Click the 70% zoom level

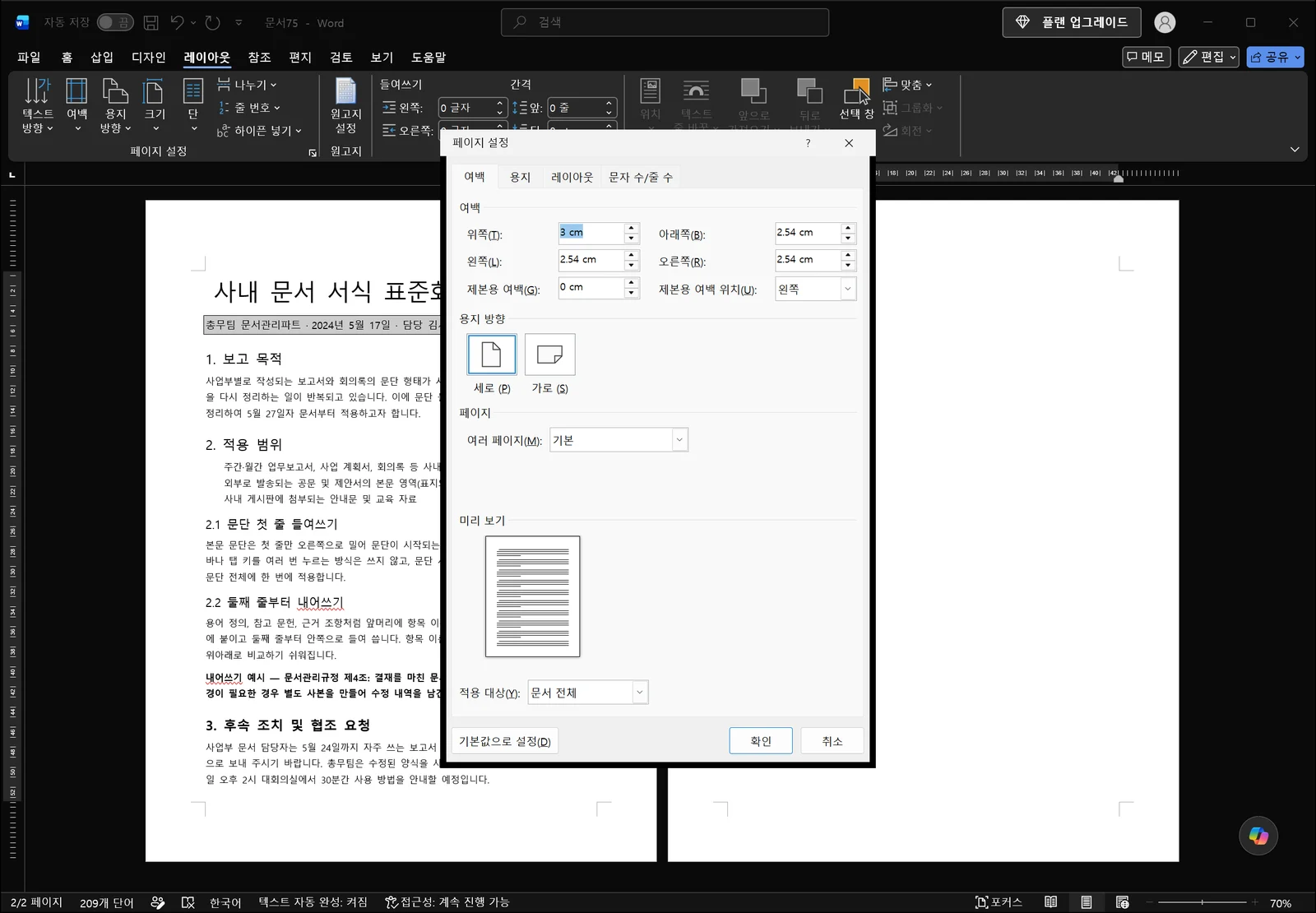tap(1281, 903)
